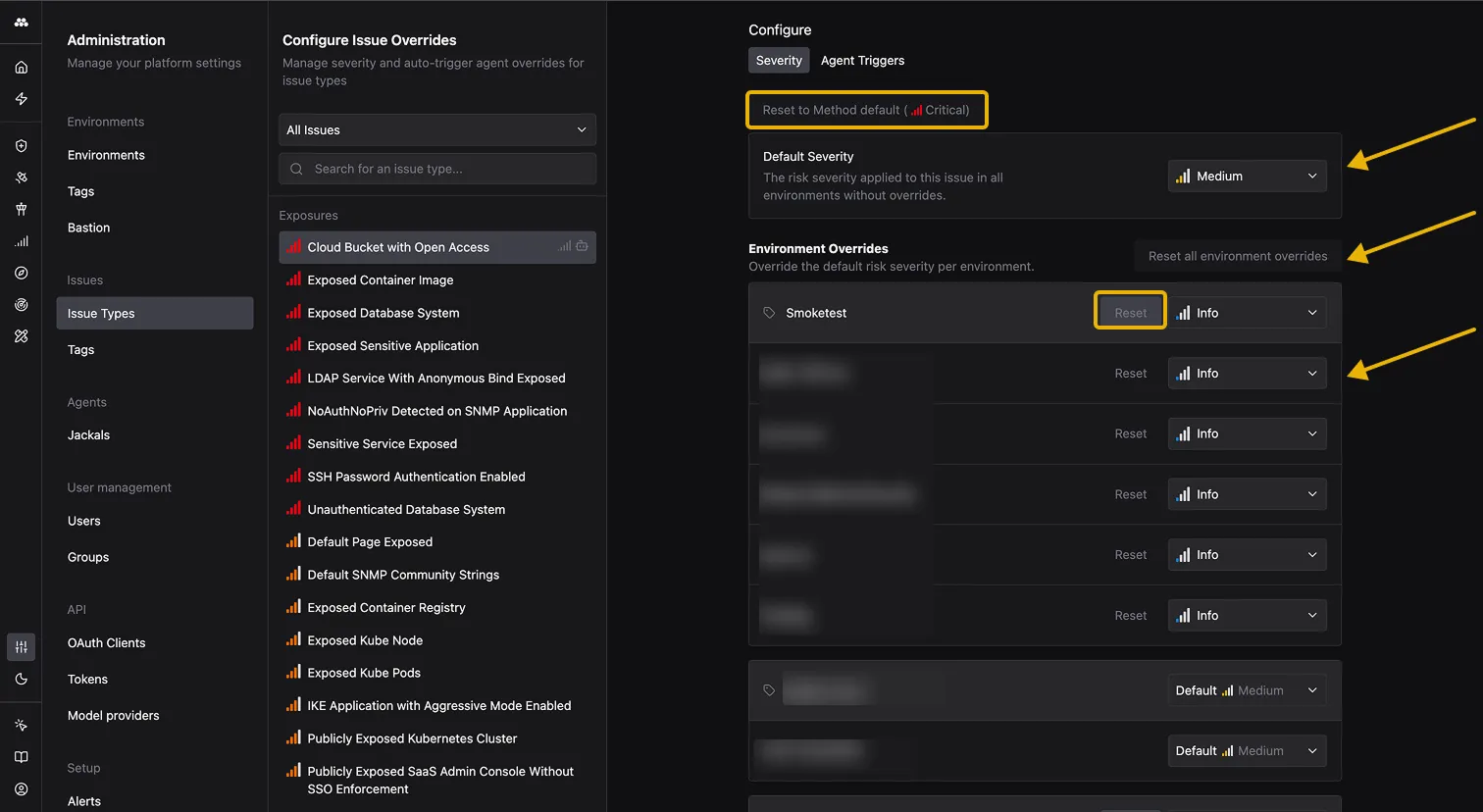Open the book documentation icon
Viewport: 1483px width, 812px height.
point(21,757)
